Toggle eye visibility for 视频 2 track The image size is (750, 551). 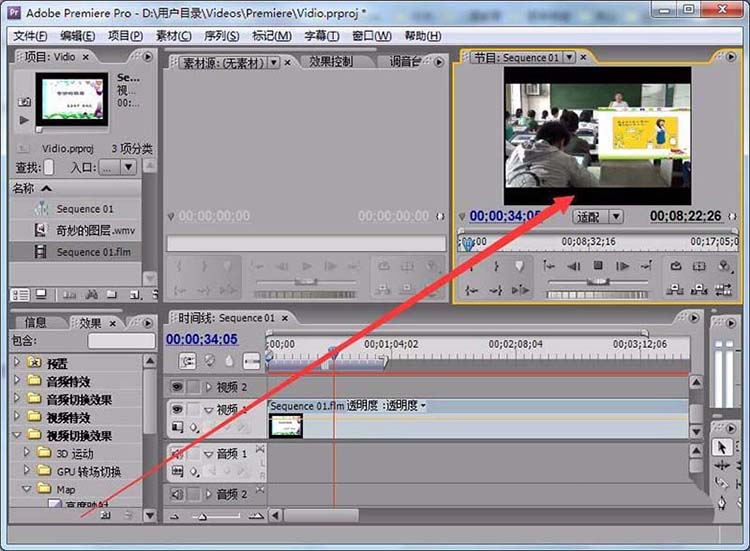point(177,386)
